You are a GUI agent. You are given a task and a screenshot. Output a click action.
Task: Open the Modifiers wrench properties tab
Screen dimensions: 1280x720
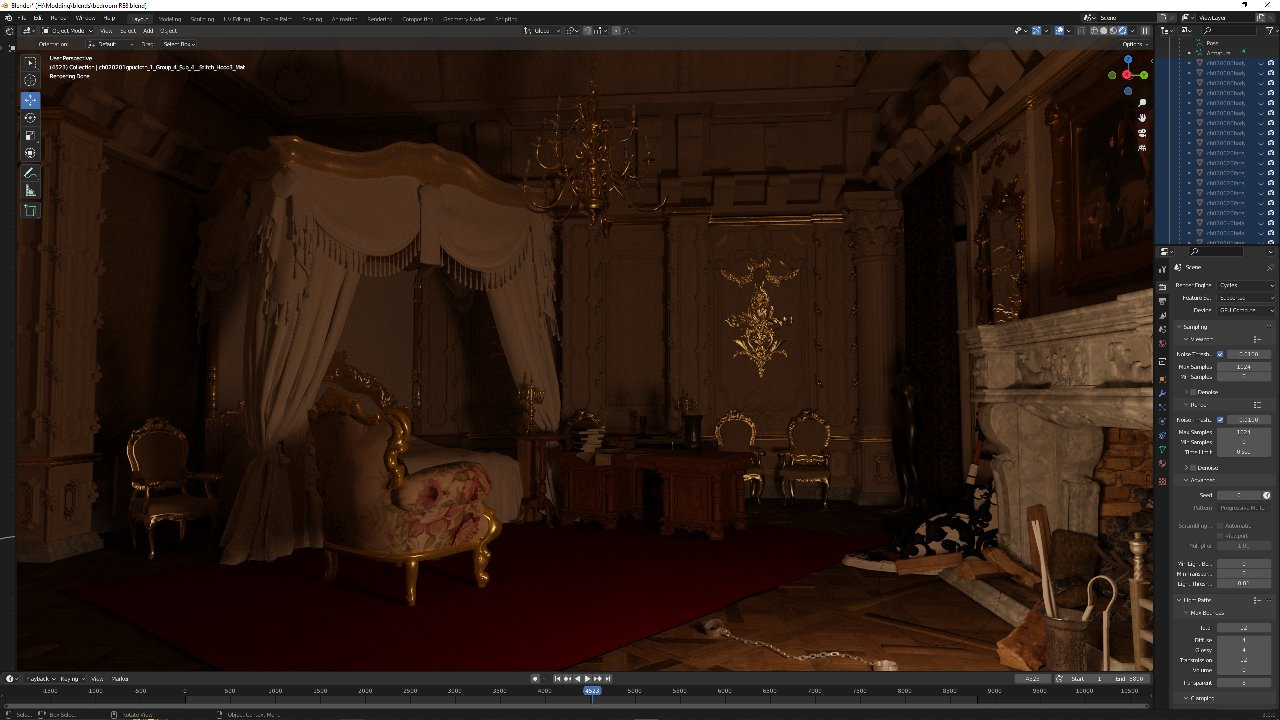click(1162, 393)
